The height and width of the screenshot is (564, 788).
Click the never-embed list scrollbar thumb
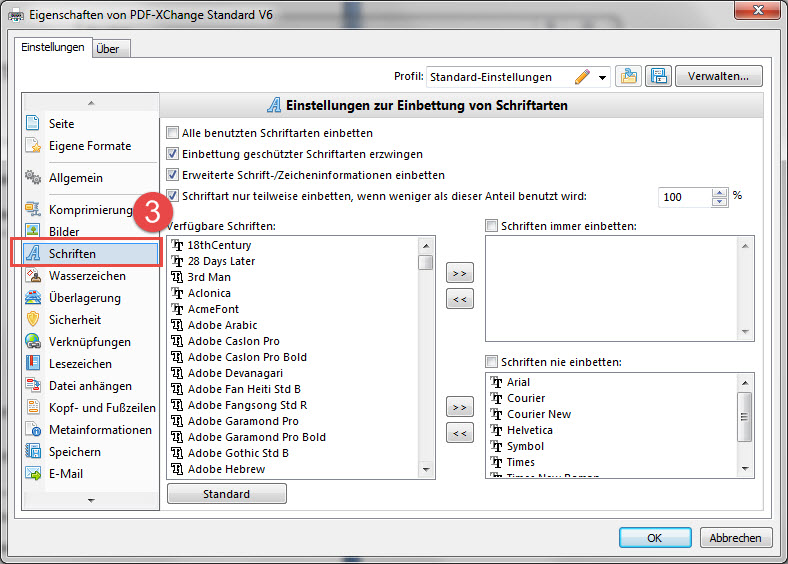745,417
